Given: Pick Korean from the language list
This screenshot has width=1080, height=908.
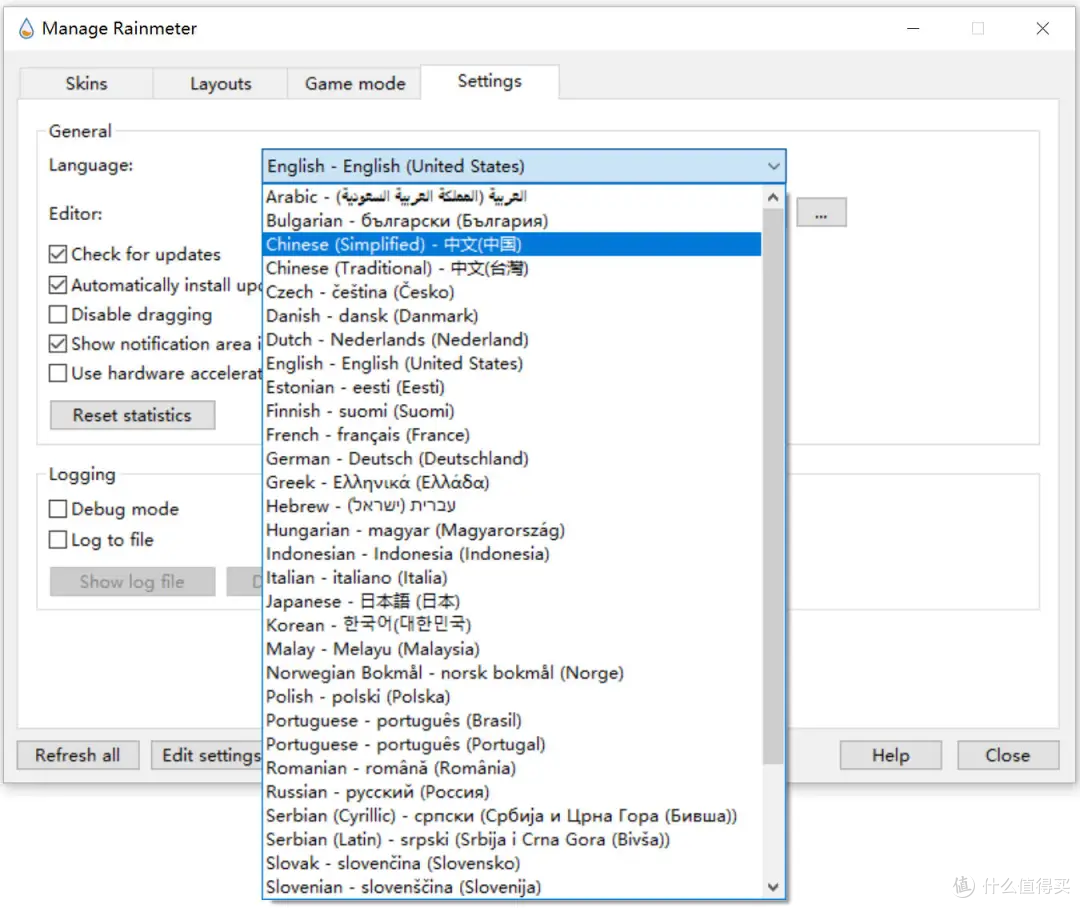Looking at the screenshot, I should pos(512,625).
